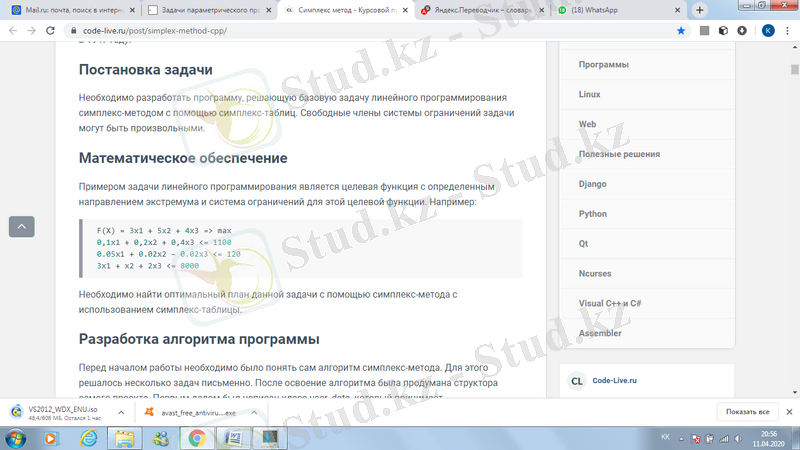Open the Windows Start menu
The height and width of the screenshot is (450, 800).
pyautogui.click(x=17, y=438)
